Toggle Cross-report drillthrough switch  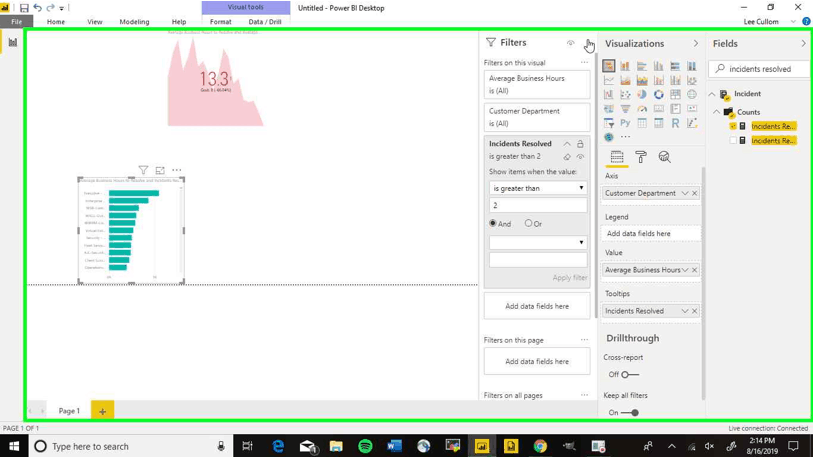pos(630,374)
